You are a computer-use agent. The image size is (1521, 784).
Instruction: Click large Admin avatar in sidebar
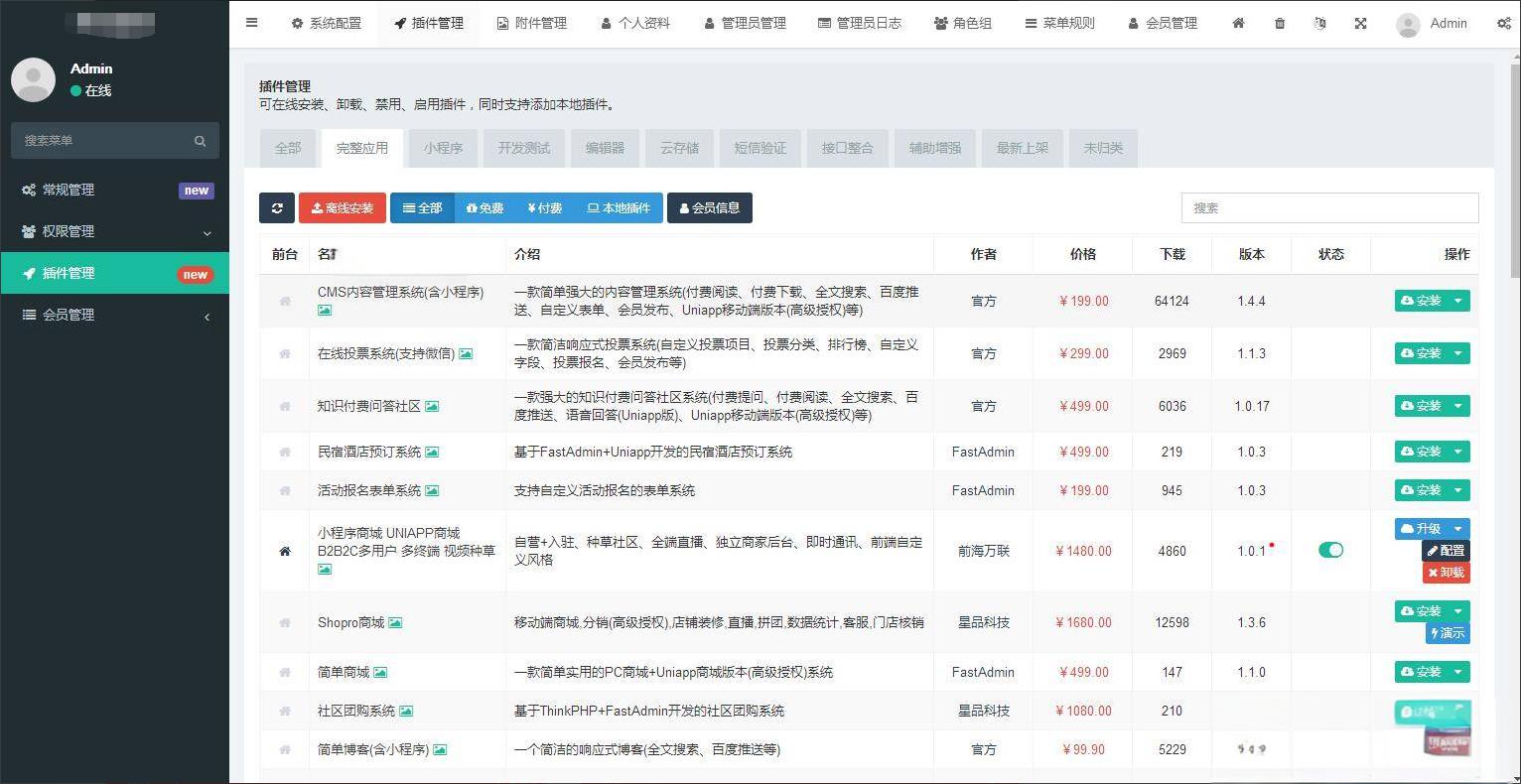tap(33, 79)
